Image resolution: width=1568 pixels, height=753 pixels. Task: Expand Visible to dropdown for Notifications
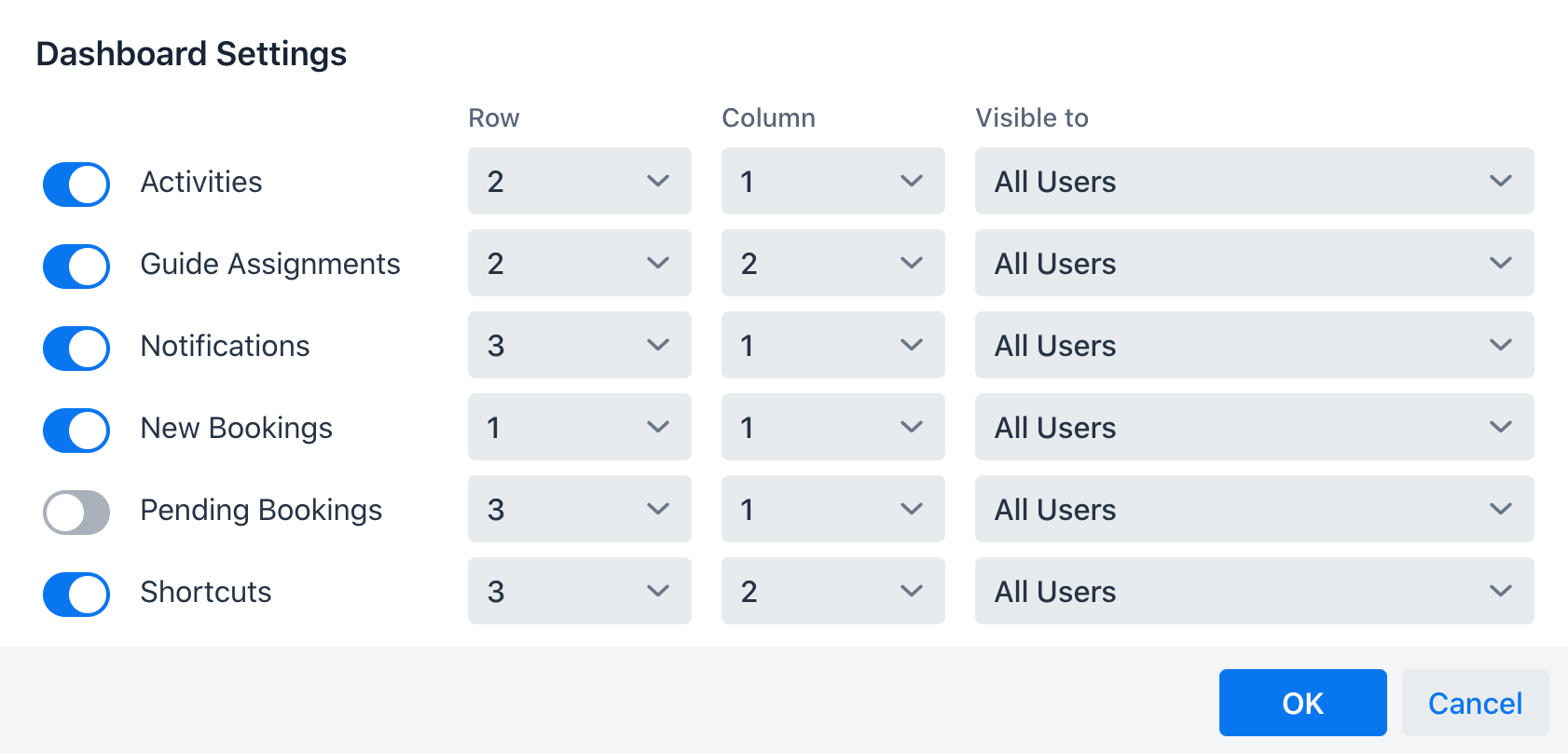(x=1255, y=345)
